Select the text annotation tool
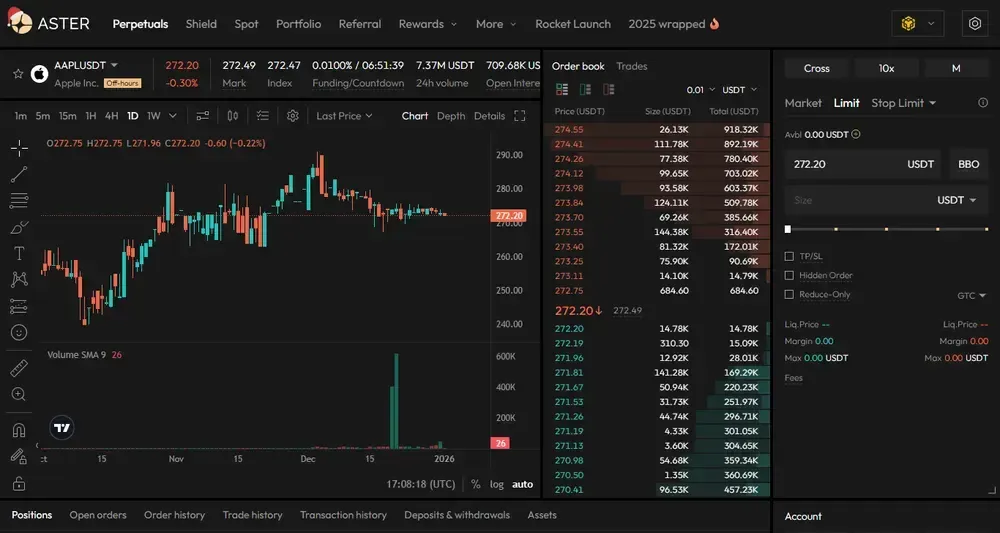 point(19,253)
